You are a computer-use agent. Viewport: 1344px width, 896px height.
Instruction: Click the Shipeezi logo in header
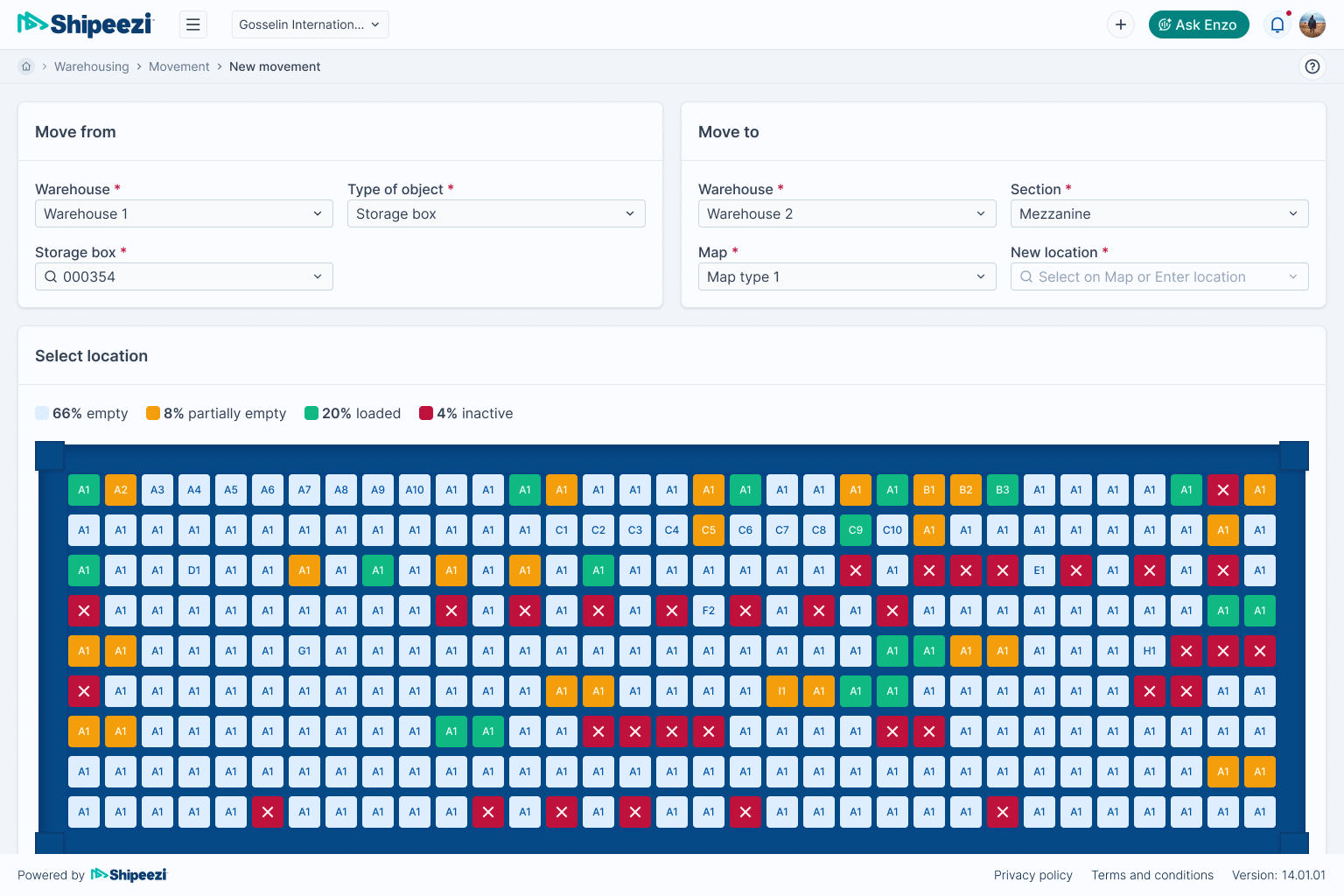[x=85, y=24]
